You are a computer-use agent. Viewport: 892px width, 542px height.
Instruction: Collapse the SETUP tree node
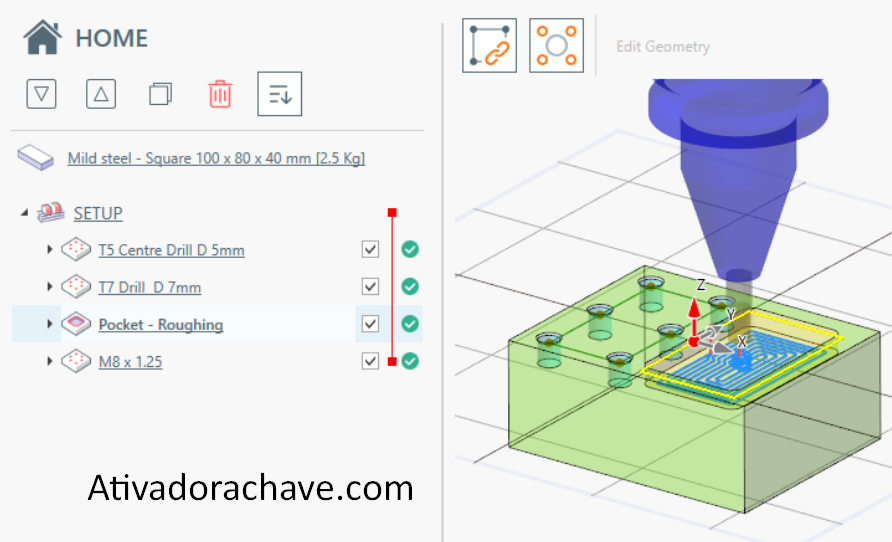[24, 213]
